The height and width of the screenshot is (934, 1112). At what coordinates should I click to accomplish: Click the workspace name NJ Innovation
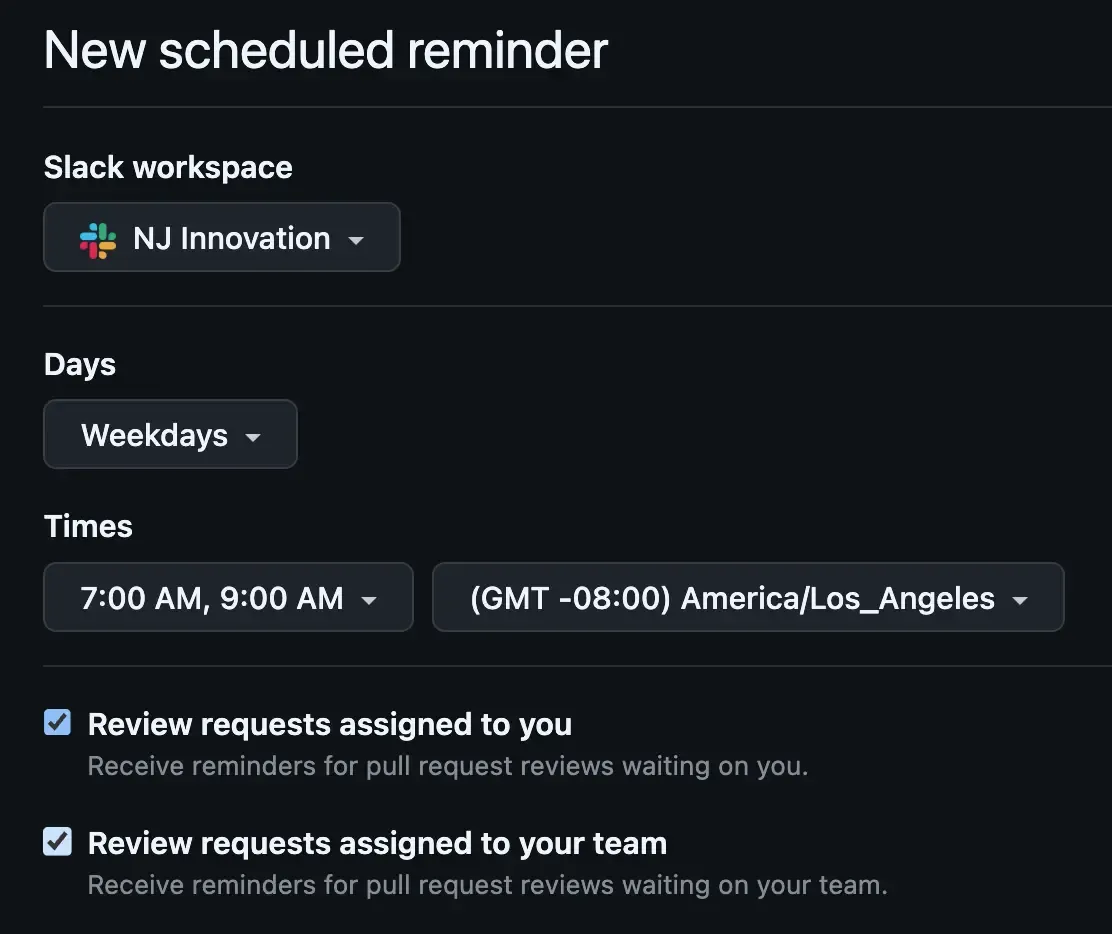[231, 238]
